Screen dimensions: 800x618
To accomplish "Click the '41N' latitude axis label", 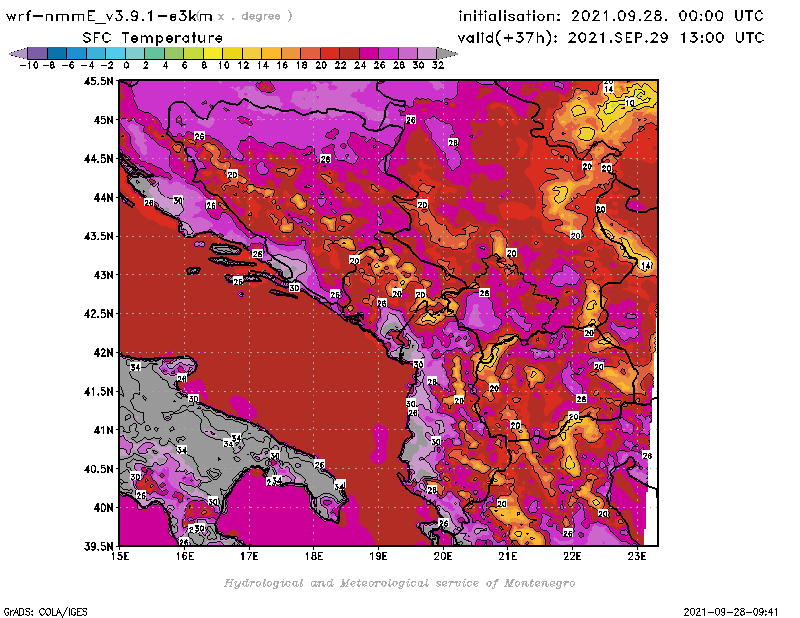I will [x=103, y=430].
